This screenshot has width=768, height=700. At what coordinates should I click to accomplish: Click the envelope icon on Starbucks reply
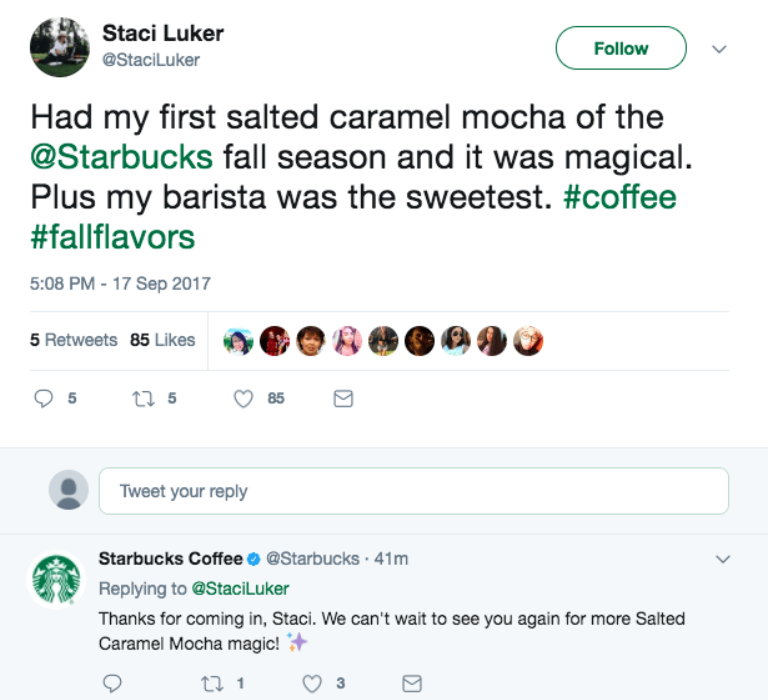pyautogui.click(x=411, y=684)
